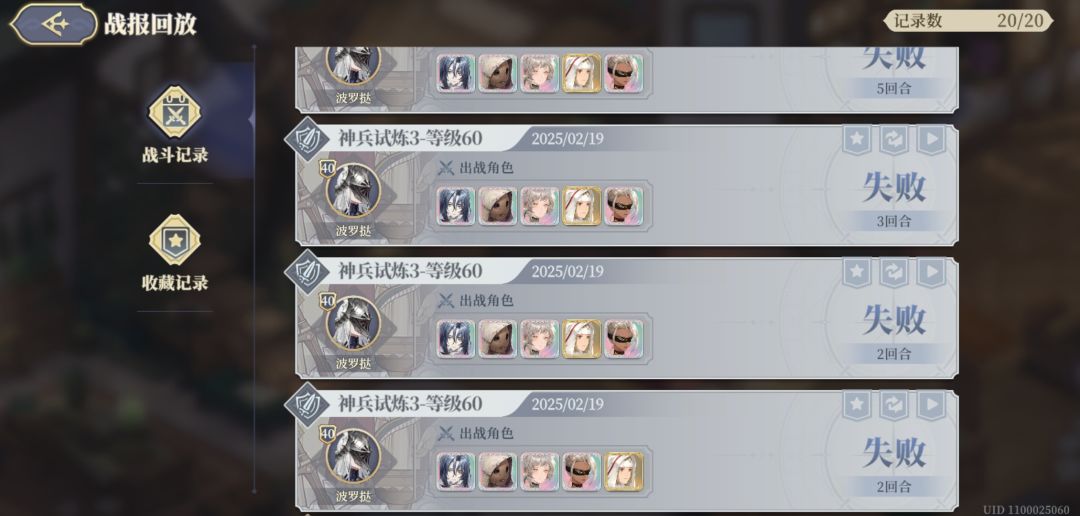Click the refresh icon on bottom record
Screen dimensions: 1080x516
click(893, 406)
